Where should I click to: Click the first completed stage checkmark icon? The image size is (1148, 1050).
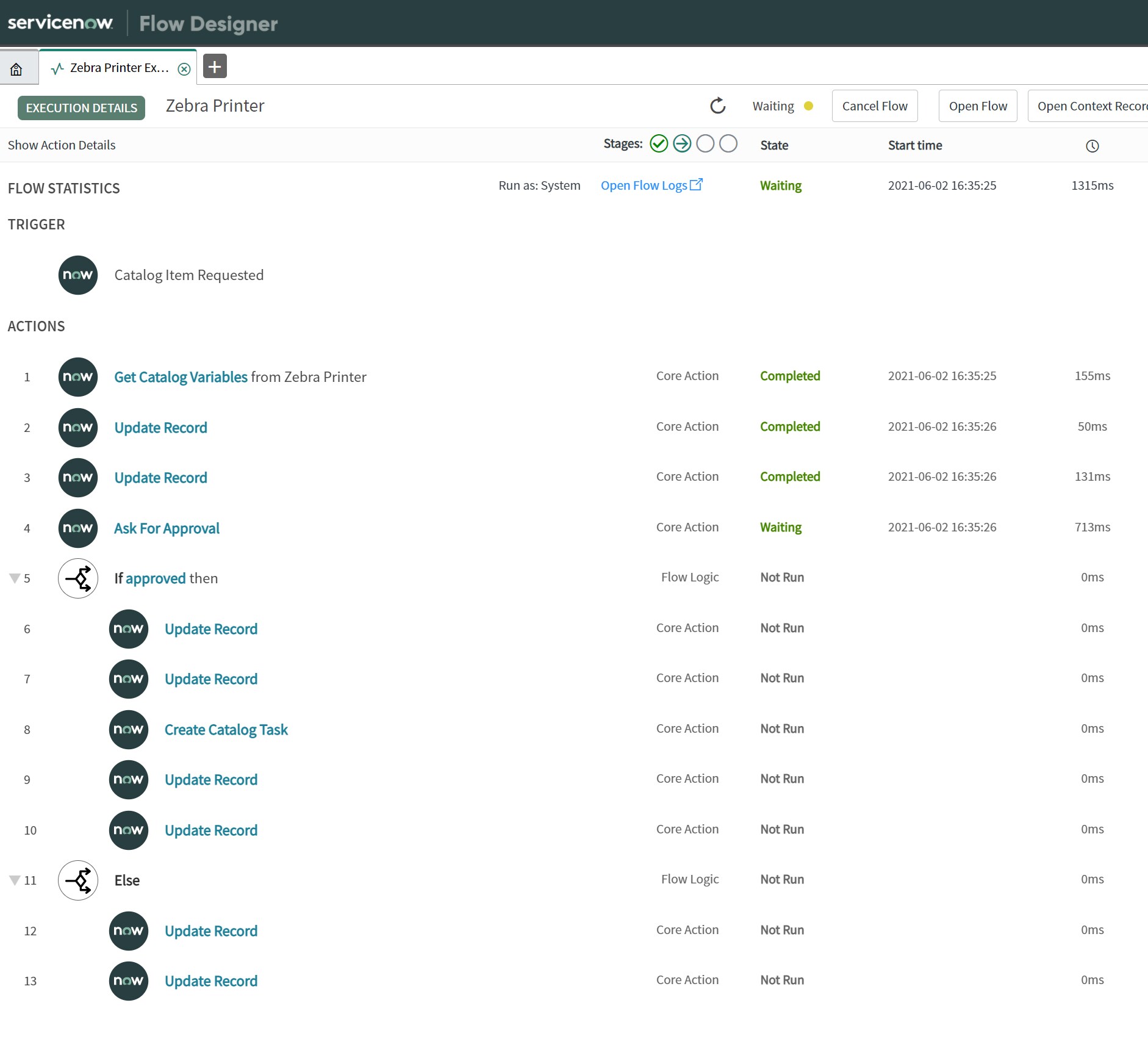[x=659, y=144]
